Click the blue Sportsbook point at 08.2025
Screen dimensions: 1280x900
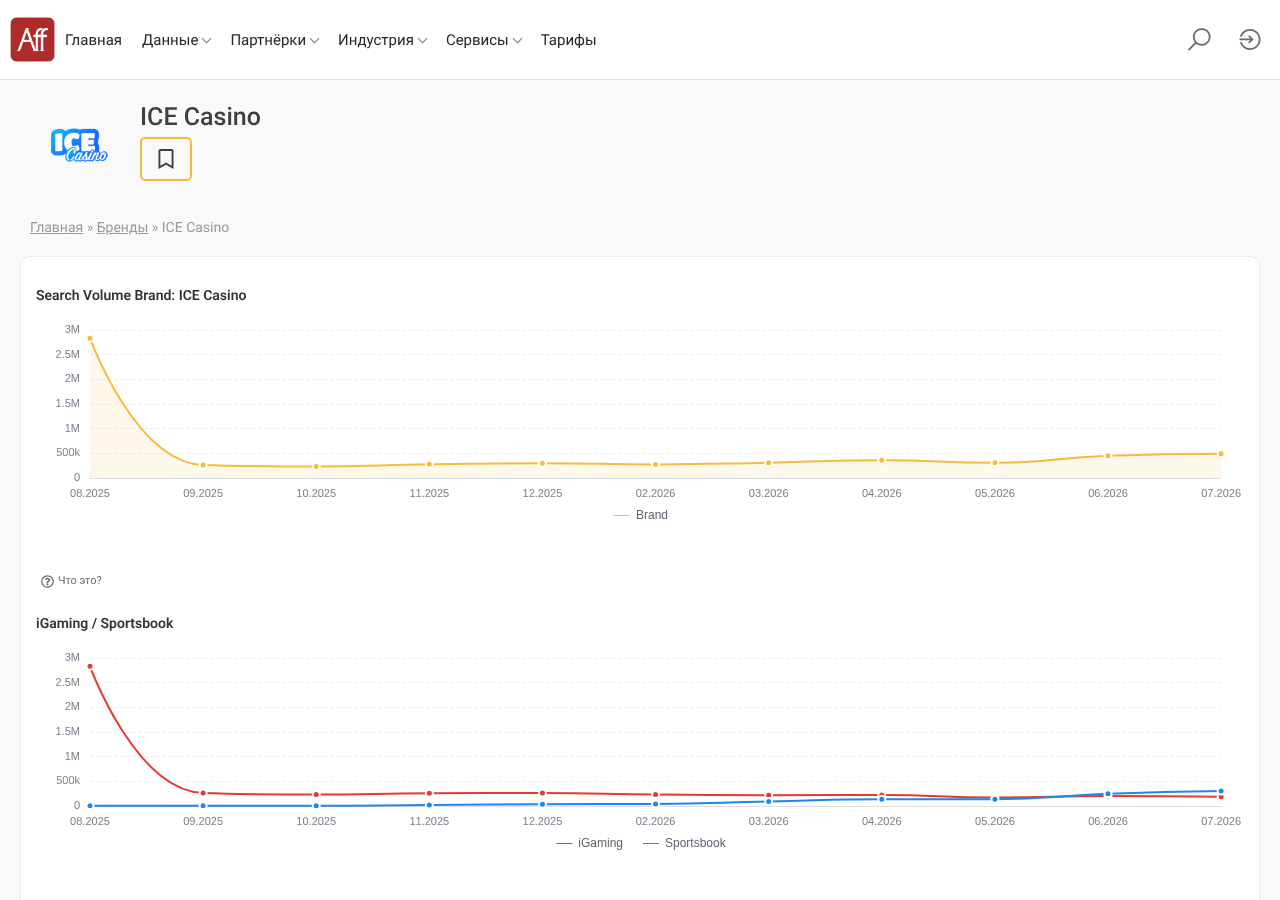click(x=90, y=806)
